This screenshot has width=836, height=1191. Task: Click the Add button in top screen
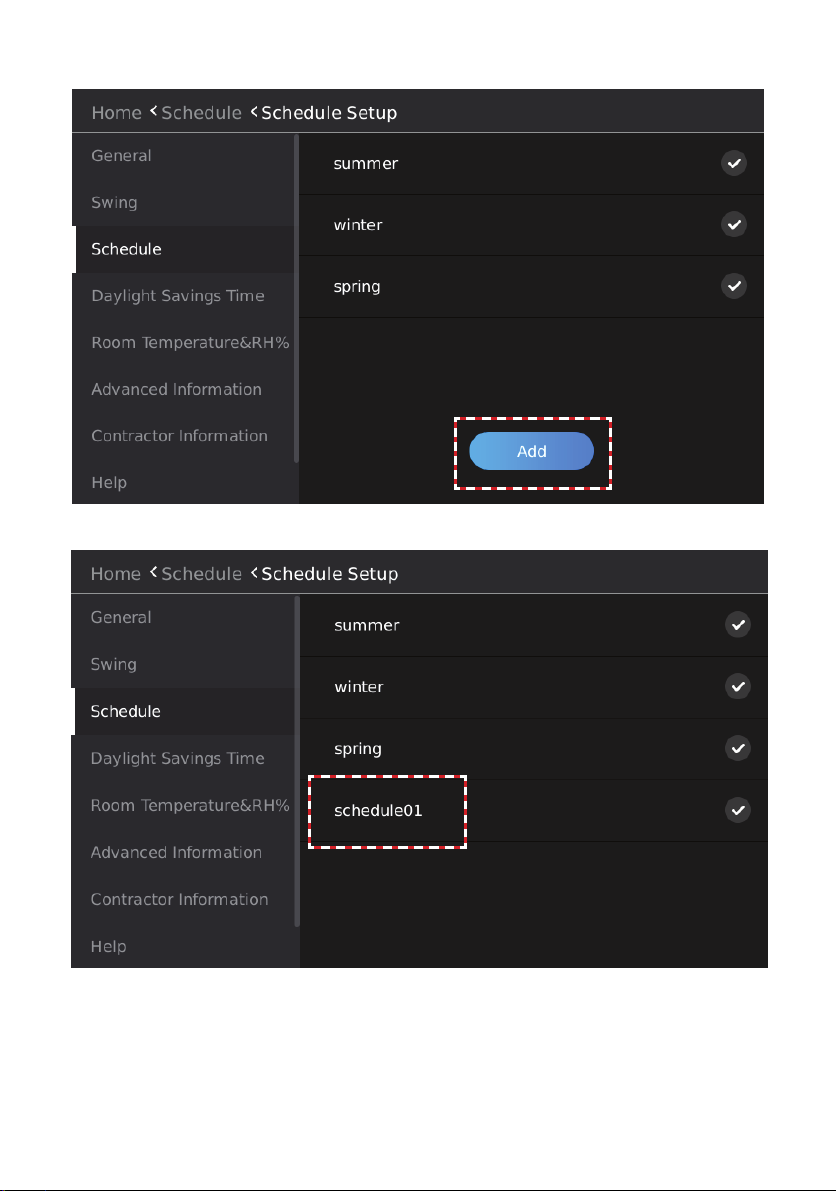click(x=532, y=451)
